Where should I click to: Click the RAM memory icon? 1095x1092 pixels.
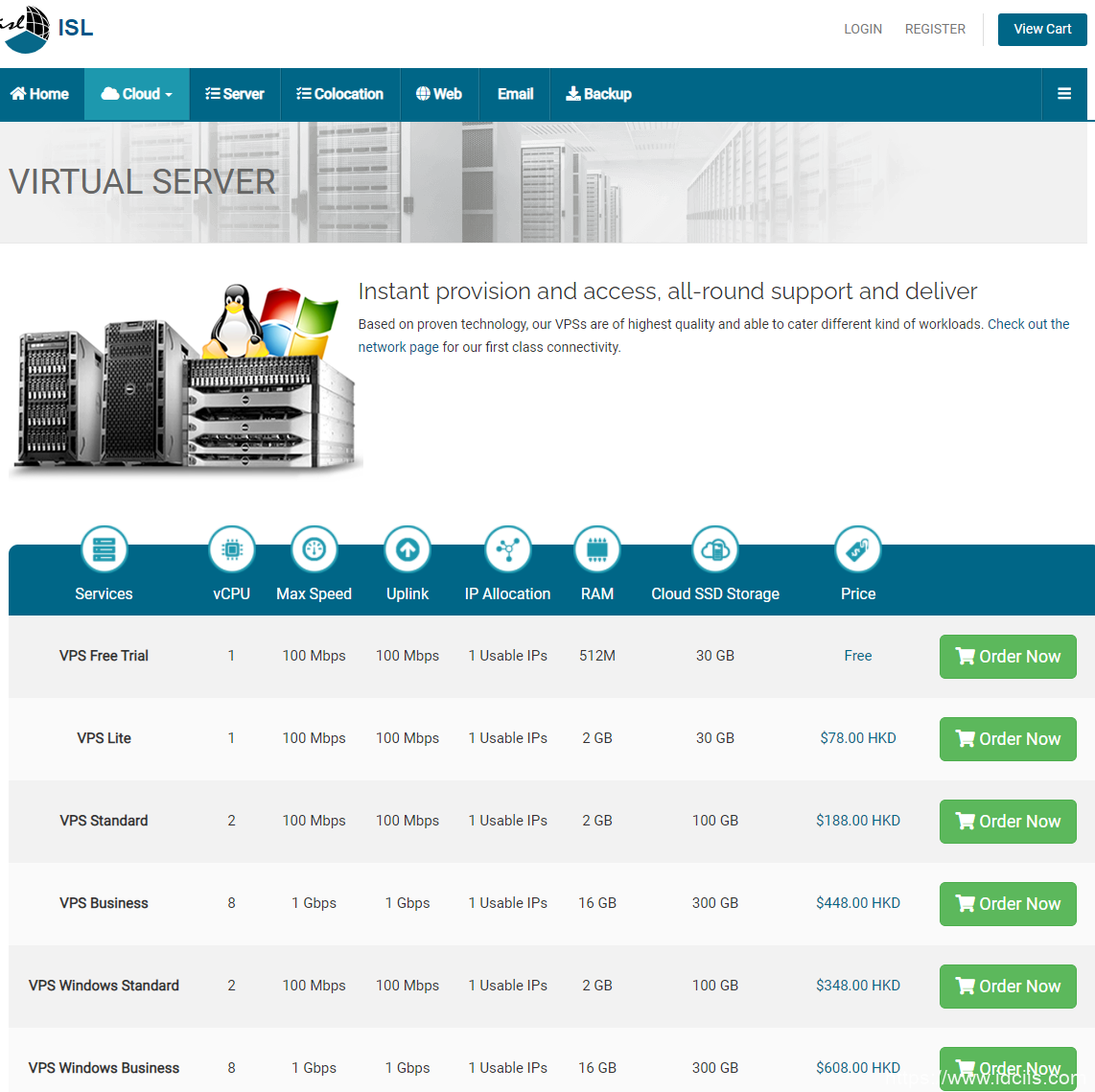pos(597,549)
